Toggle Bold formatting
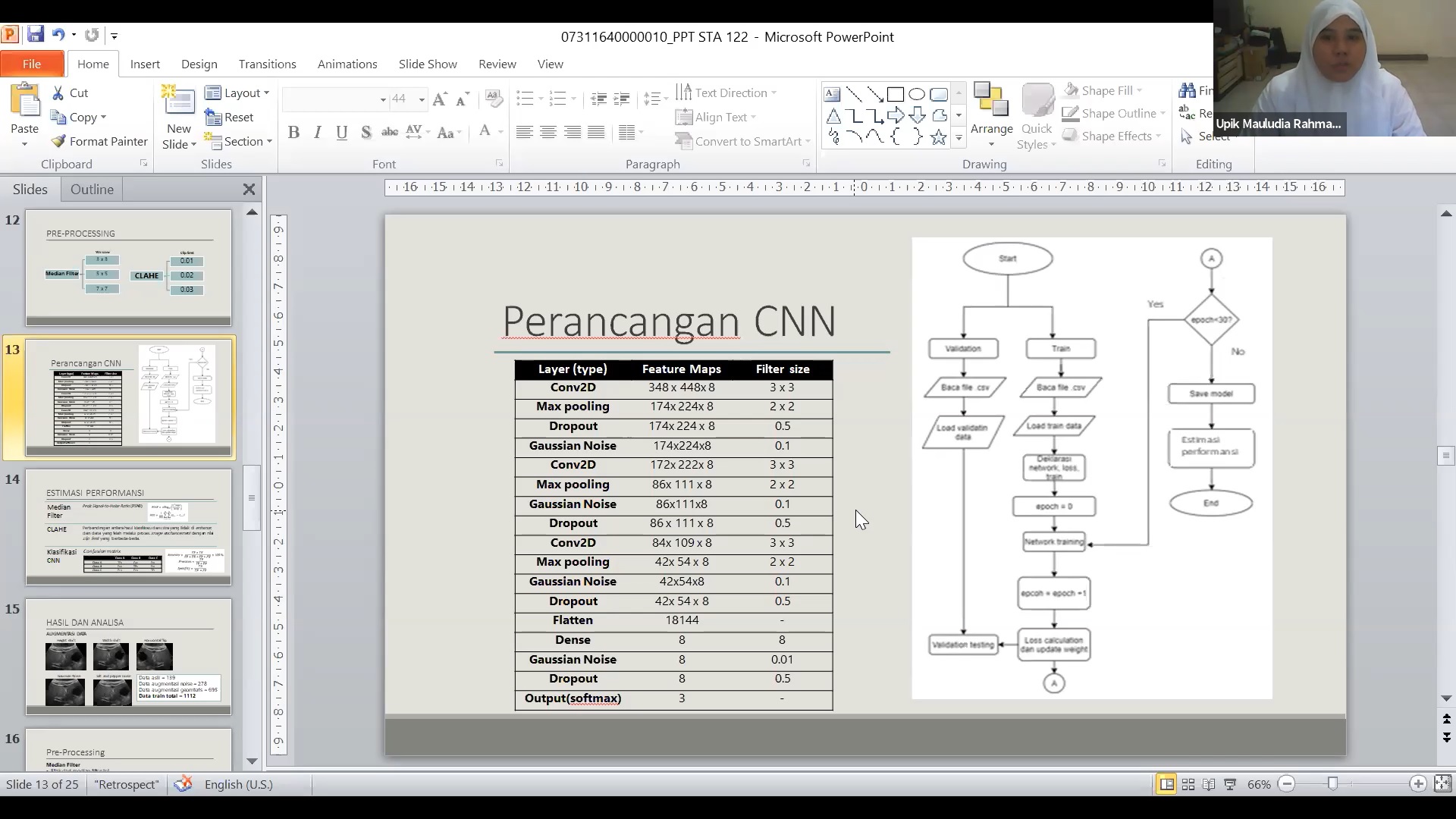Image resolution: width=1456 pixels, height=819 pixels. tap(294, 133)
